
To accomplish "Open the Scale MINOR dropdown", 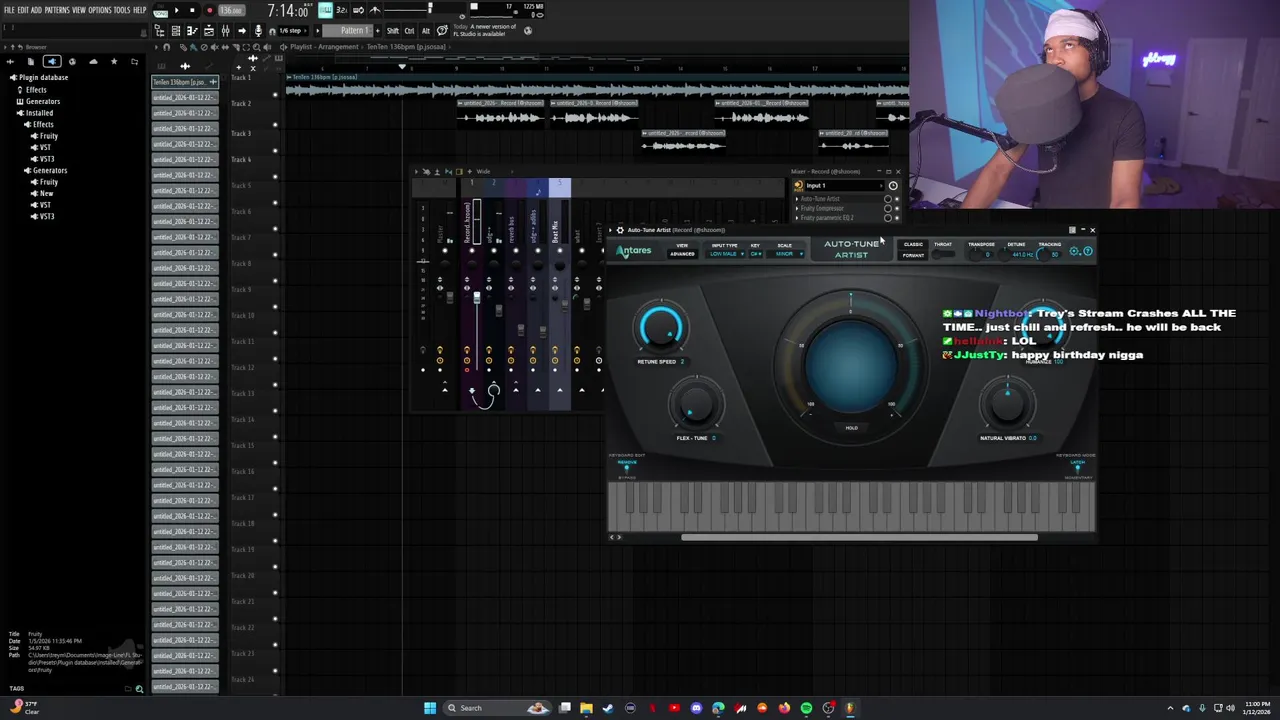I will tap(787, 254).
